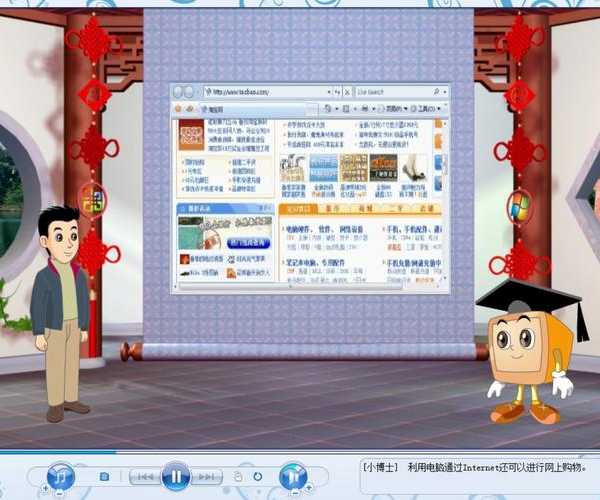Screen dimensions: 600x500
Task: Click the blue button on the banner ad
Action: tap(249, 243)
